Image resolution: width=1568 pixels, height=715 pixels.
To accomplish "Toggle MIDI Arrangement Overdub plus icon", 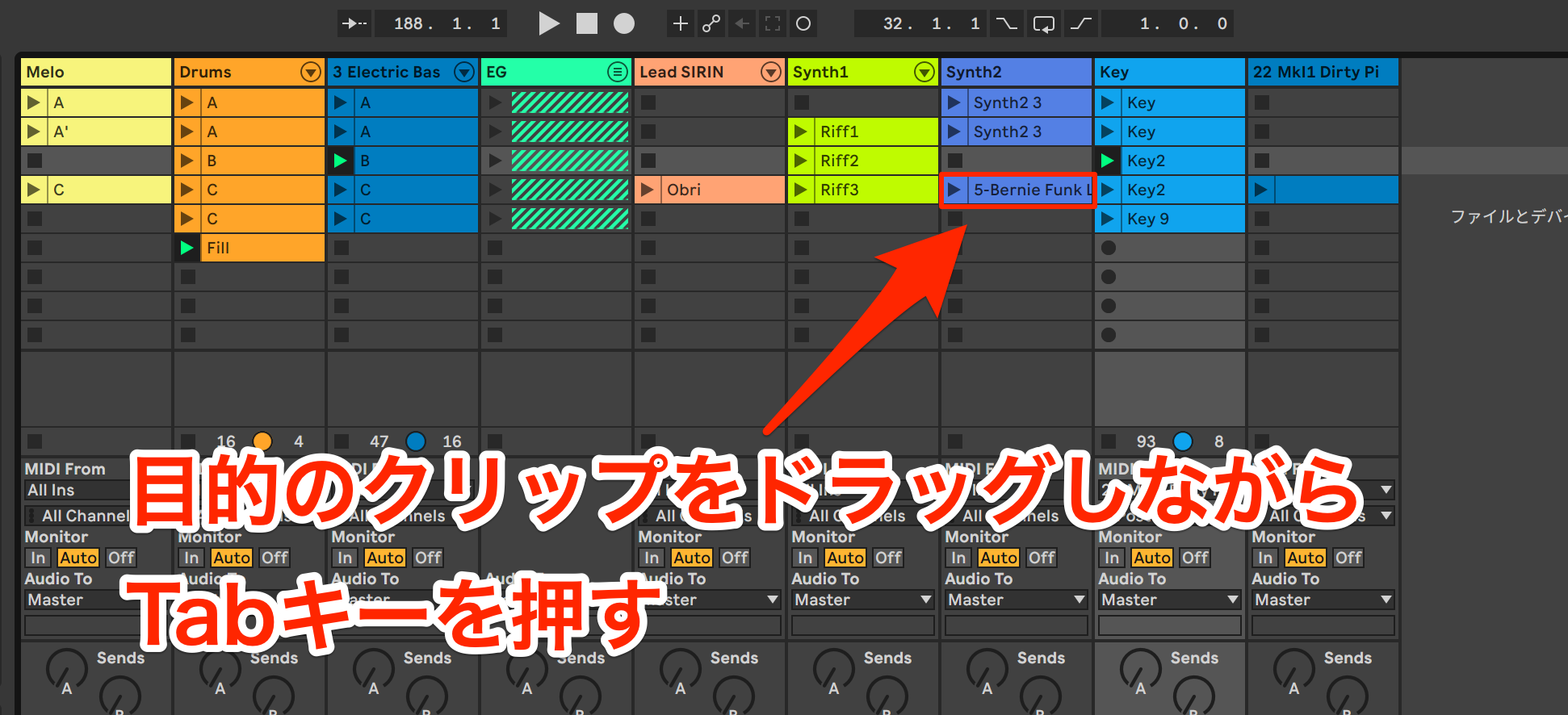I will pyautogui.click(x=681, y=23).
